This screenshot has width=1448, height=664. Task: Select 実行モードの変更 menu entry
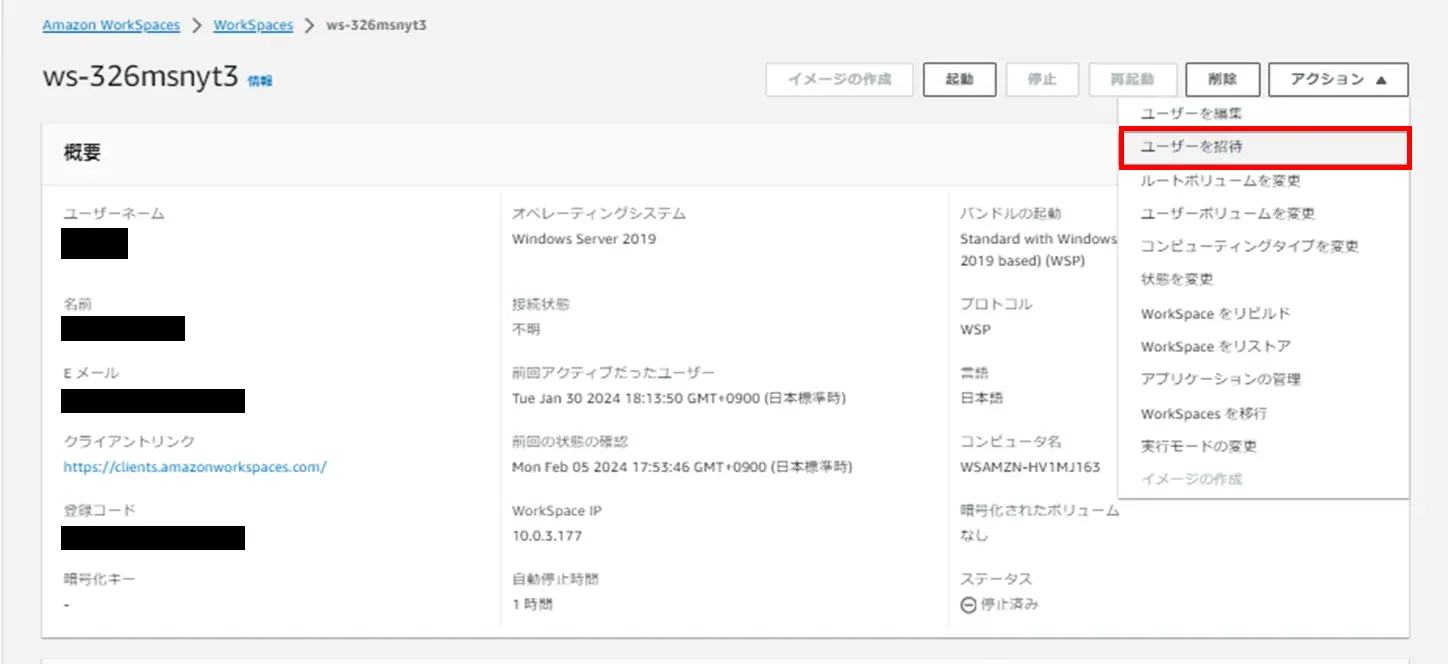pos(1199,446)
